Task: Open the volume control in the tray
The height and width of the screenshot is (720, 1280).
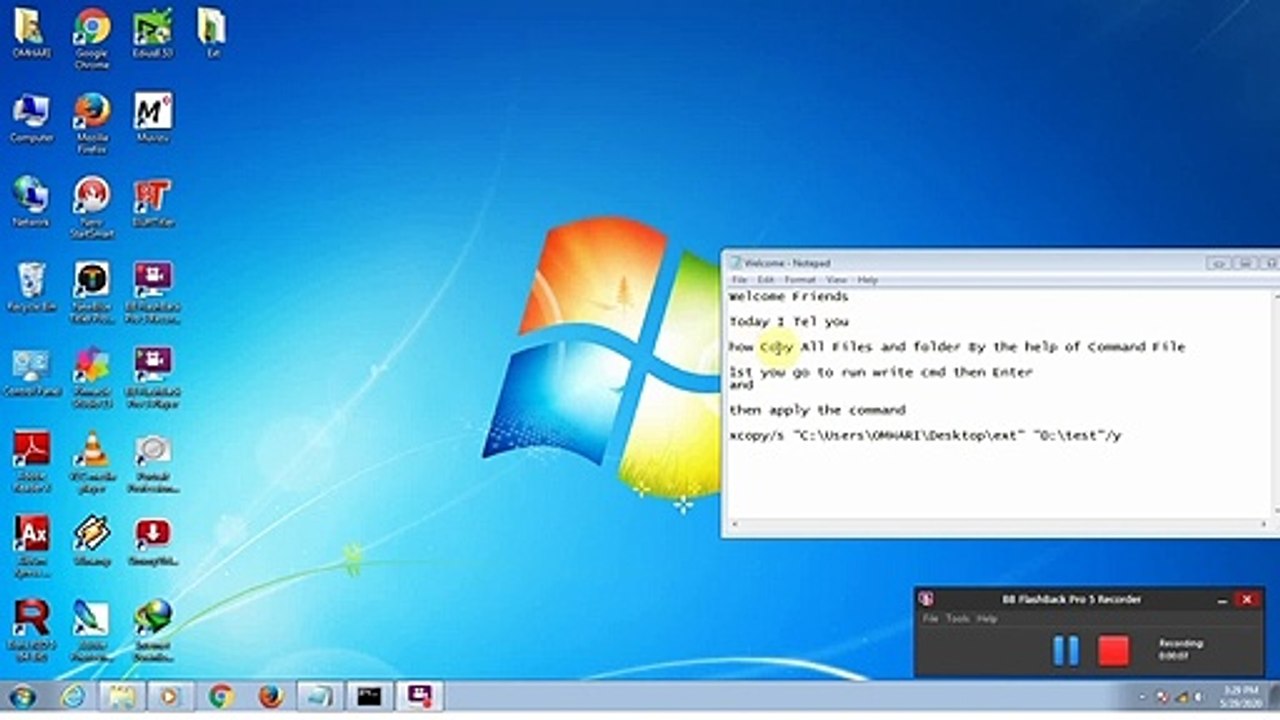Action: [x=1201, y=696]
